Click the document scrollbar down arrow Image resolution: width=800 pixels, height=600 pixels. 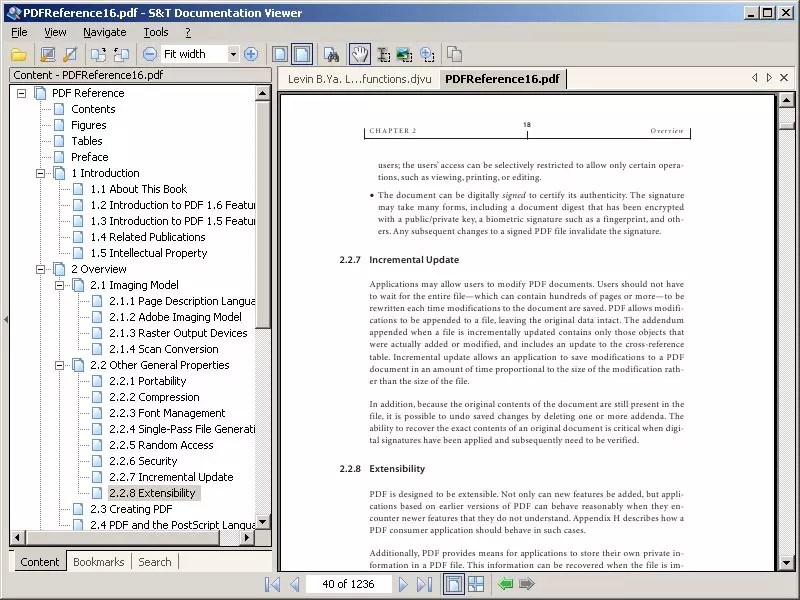pyautogui.click(x=787, y=563)
